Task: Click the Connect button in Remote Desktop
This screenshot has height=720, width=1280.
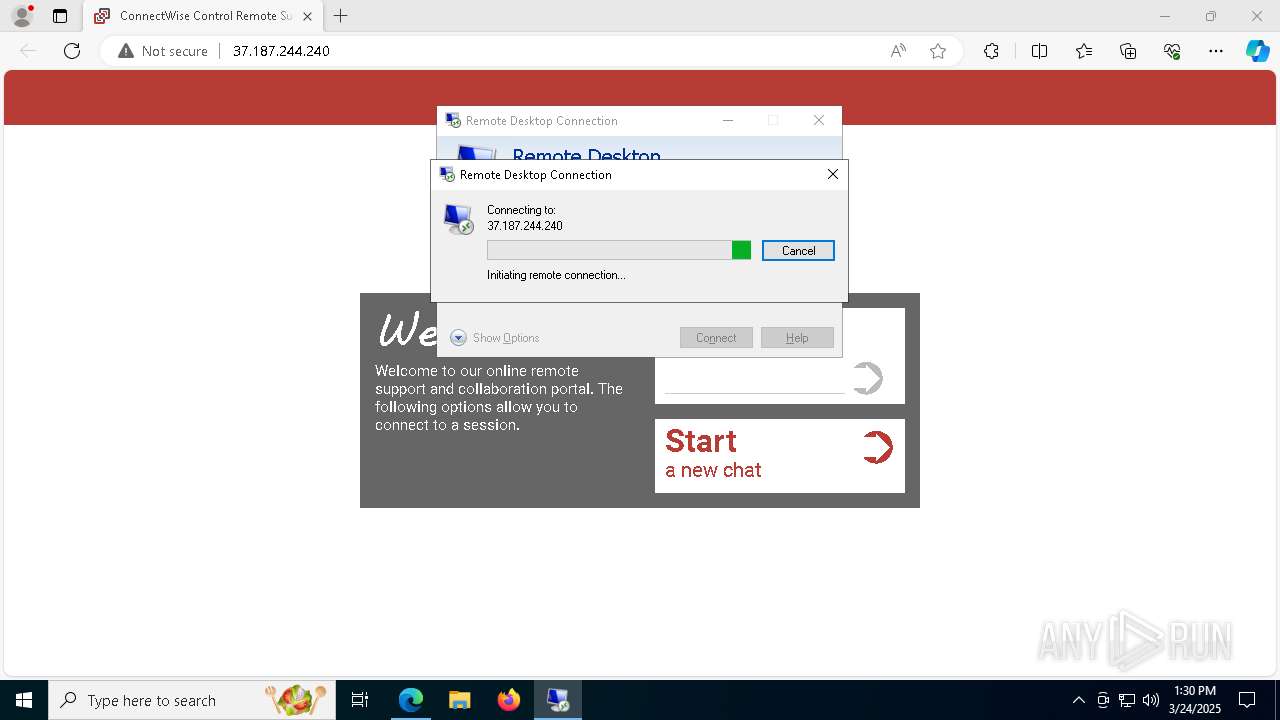Action: coord(716,338)
